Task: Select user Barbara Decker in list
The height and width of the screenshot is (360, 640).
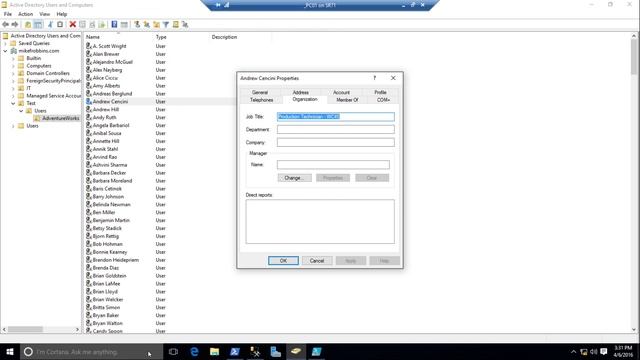Action: pos(109,173)
